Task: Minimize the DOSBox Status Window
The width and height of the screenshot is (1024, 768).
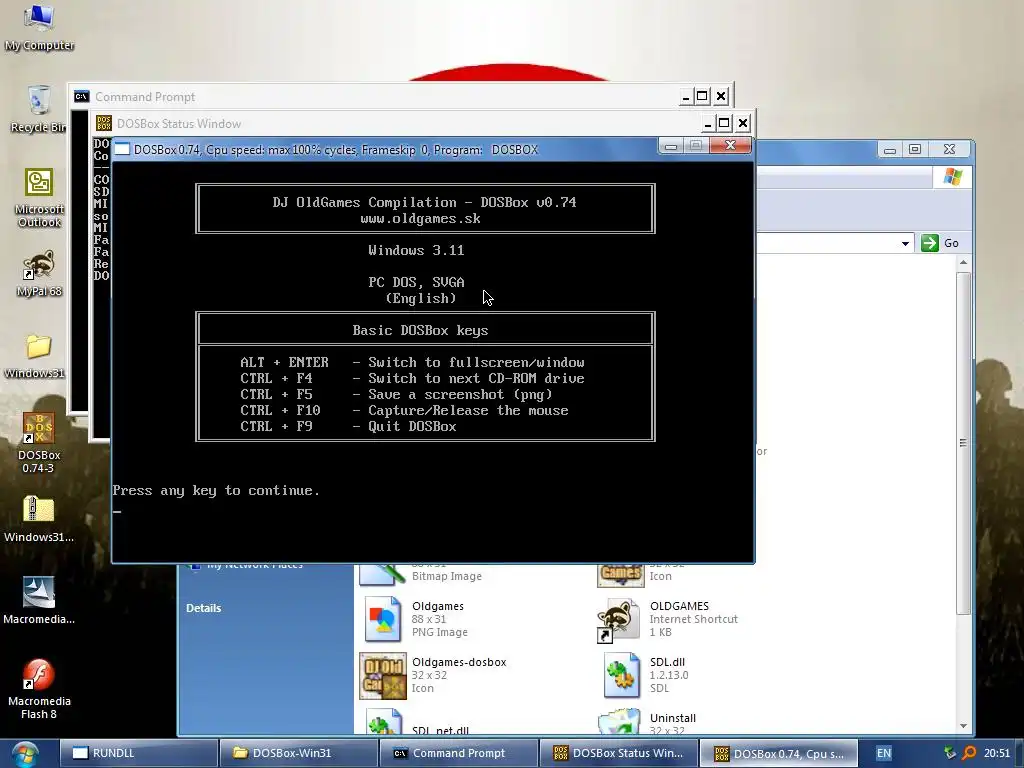Action: tap(708, 123)
